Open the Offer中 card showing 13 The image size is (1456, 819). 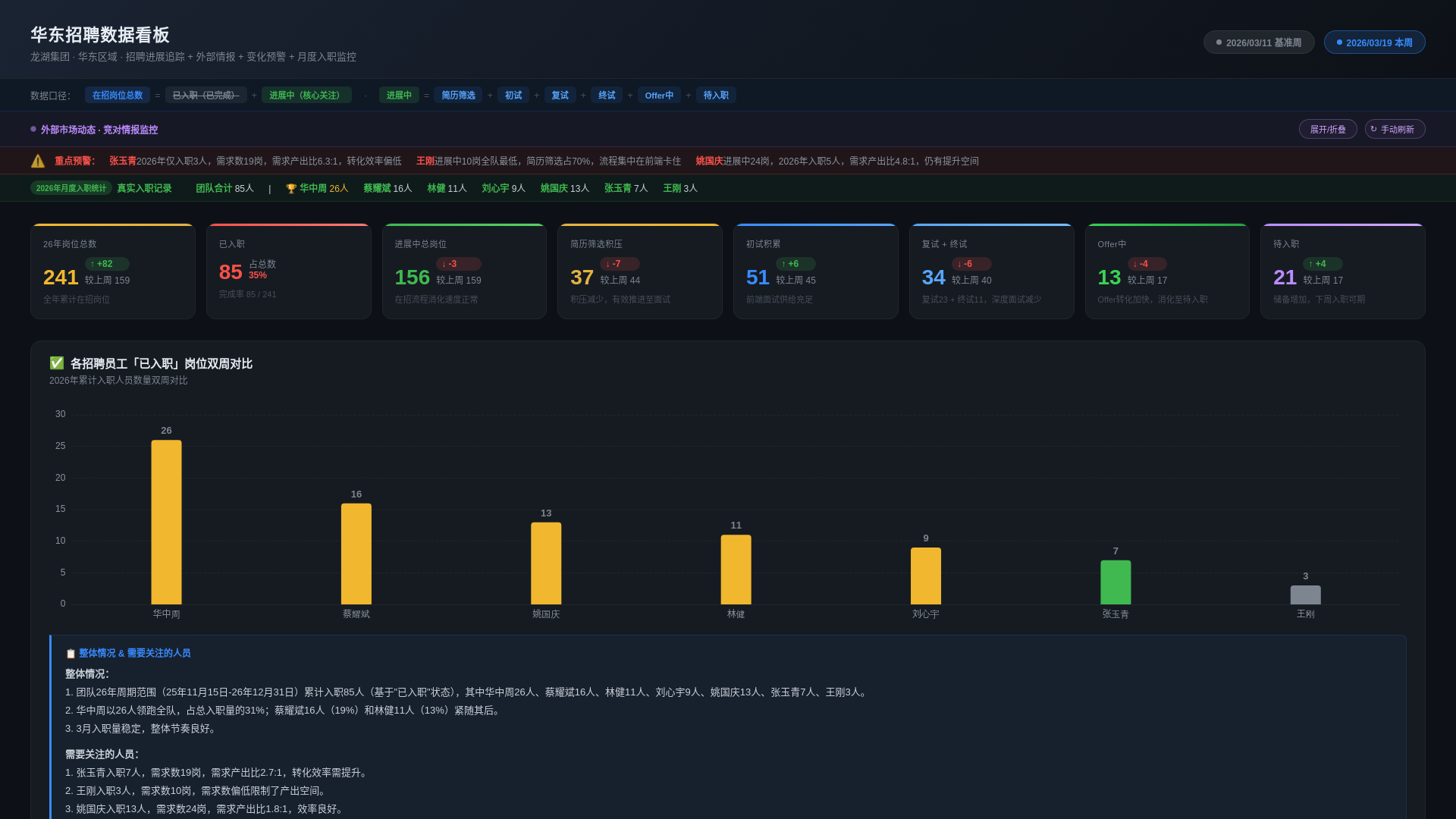click(x=1167, y=271)
